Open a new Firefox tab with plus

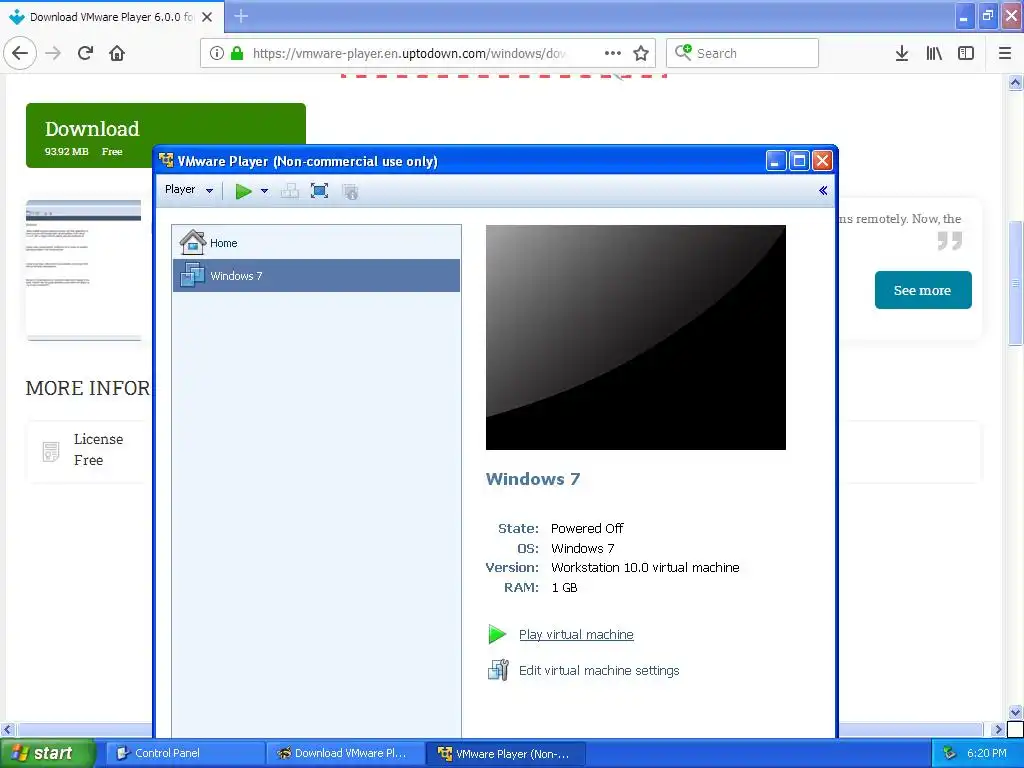click(241, 16)
